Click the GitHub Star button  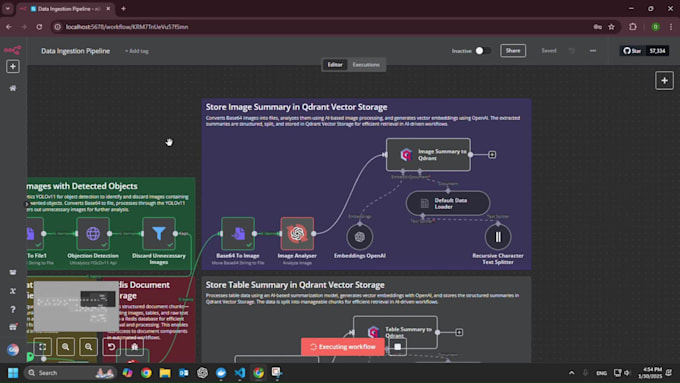tap(632, 51)
